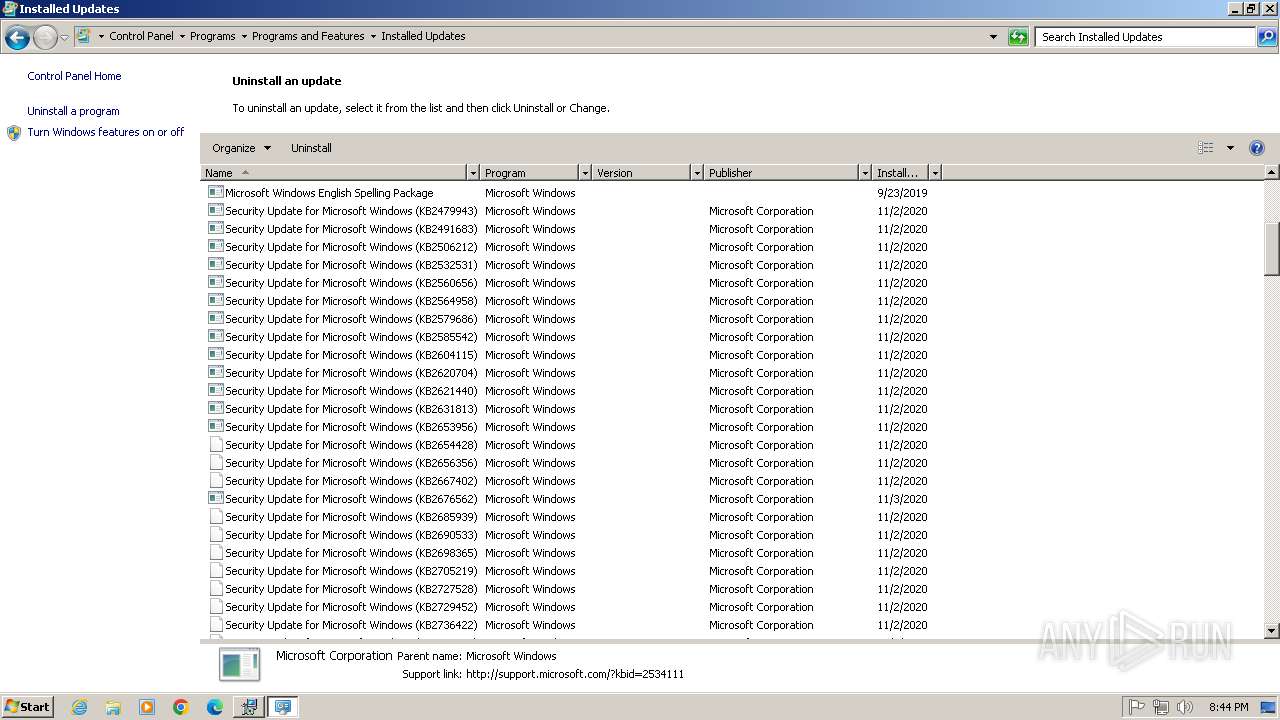Click the Search Installed Updates field
1280x720 pixels.
coord(1146,37)
